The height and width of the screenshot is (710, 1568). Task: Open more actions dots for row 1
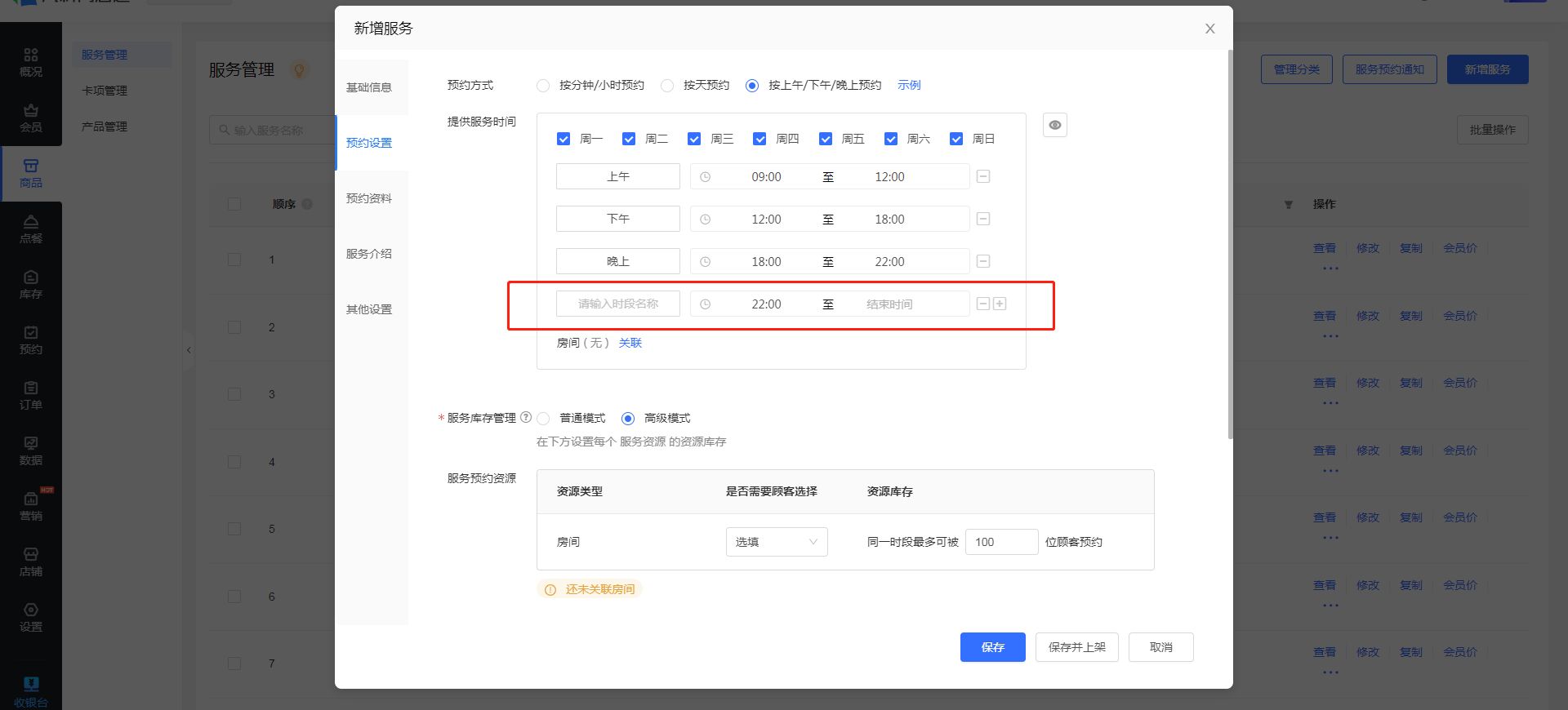pos(1330,268)
